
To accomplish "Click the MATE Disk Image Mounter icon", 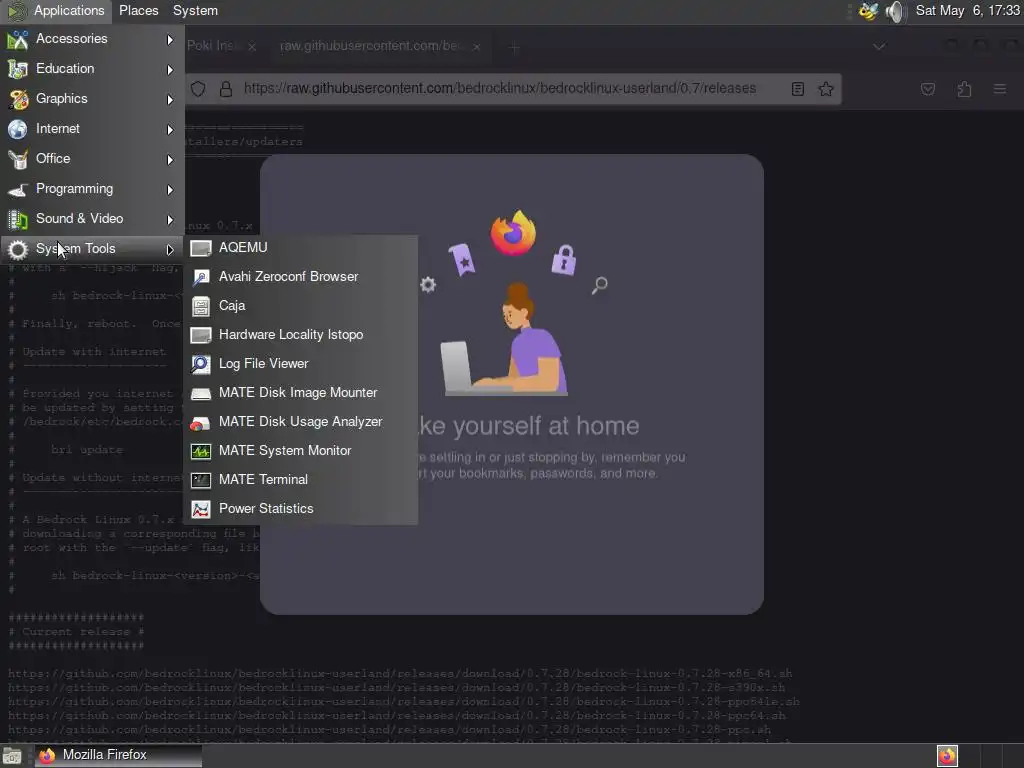I will [x=200, y=393].
